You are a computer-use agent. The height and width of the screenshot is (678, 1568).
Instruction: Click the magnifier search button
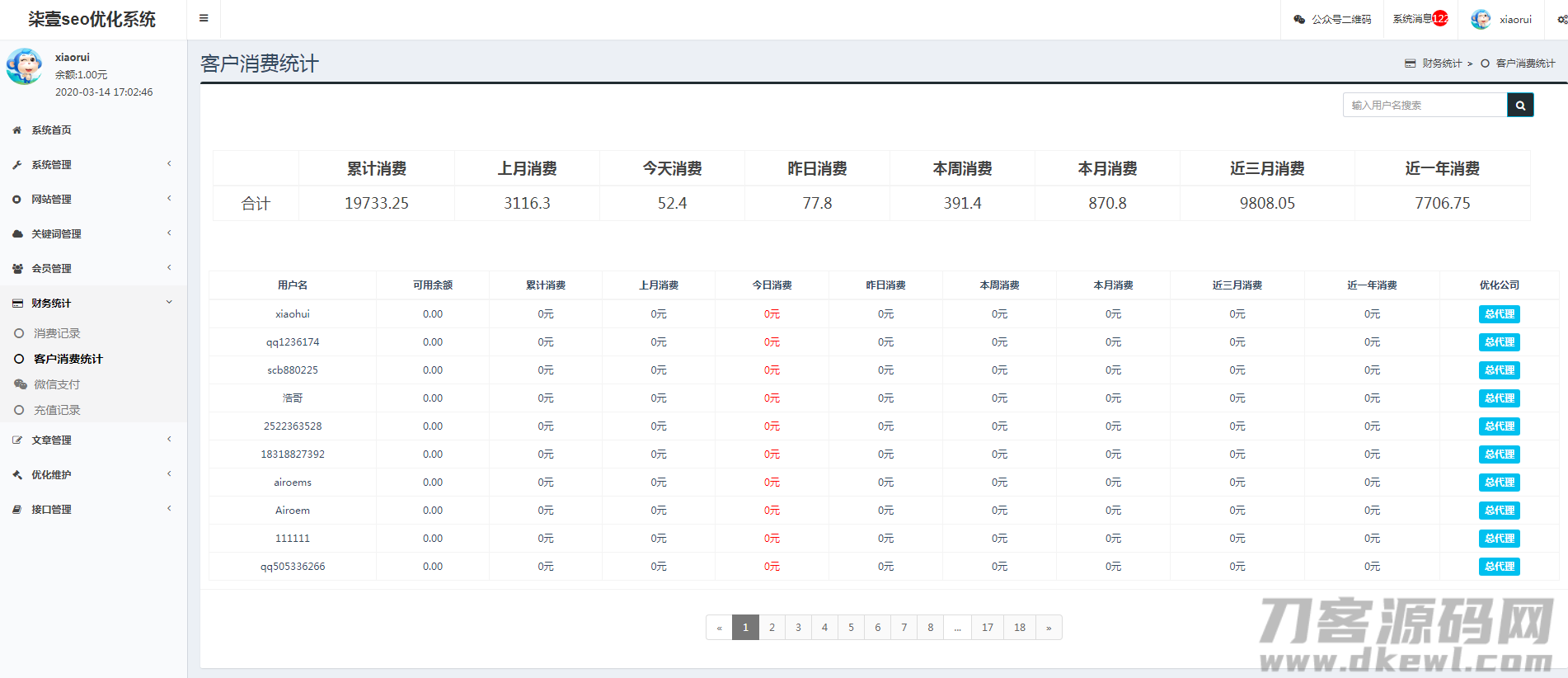click(1520, 106)
